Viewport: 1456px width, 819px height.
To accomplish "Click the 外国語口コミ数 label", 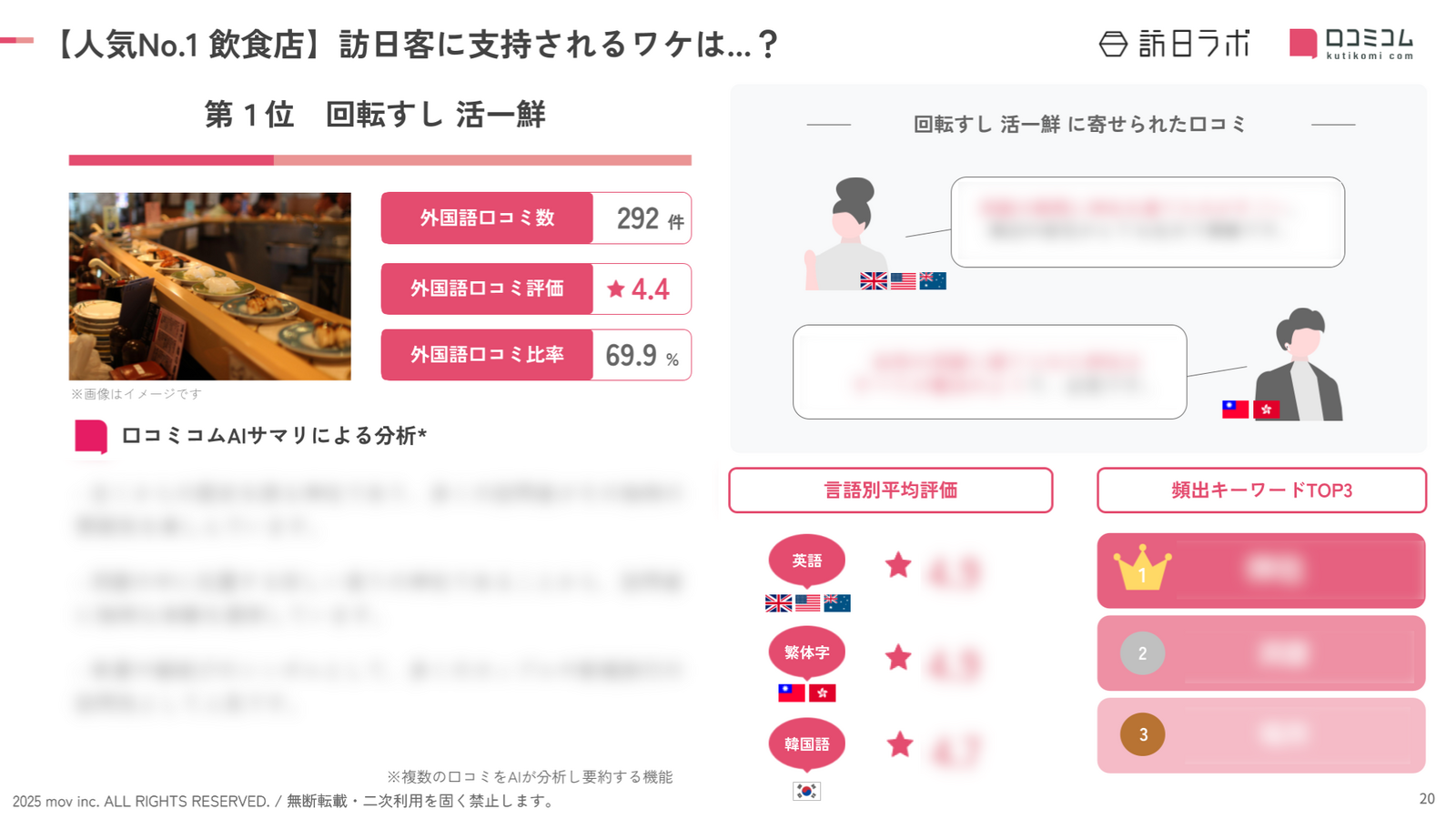I will [x=487, y=218].
